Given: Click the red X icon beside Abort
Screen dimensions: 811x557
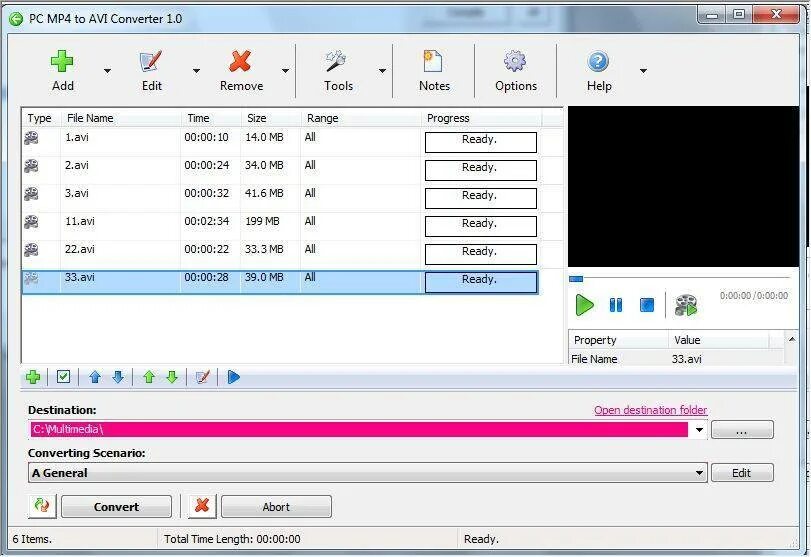Looking at the screenshot, I should point(202,506).
